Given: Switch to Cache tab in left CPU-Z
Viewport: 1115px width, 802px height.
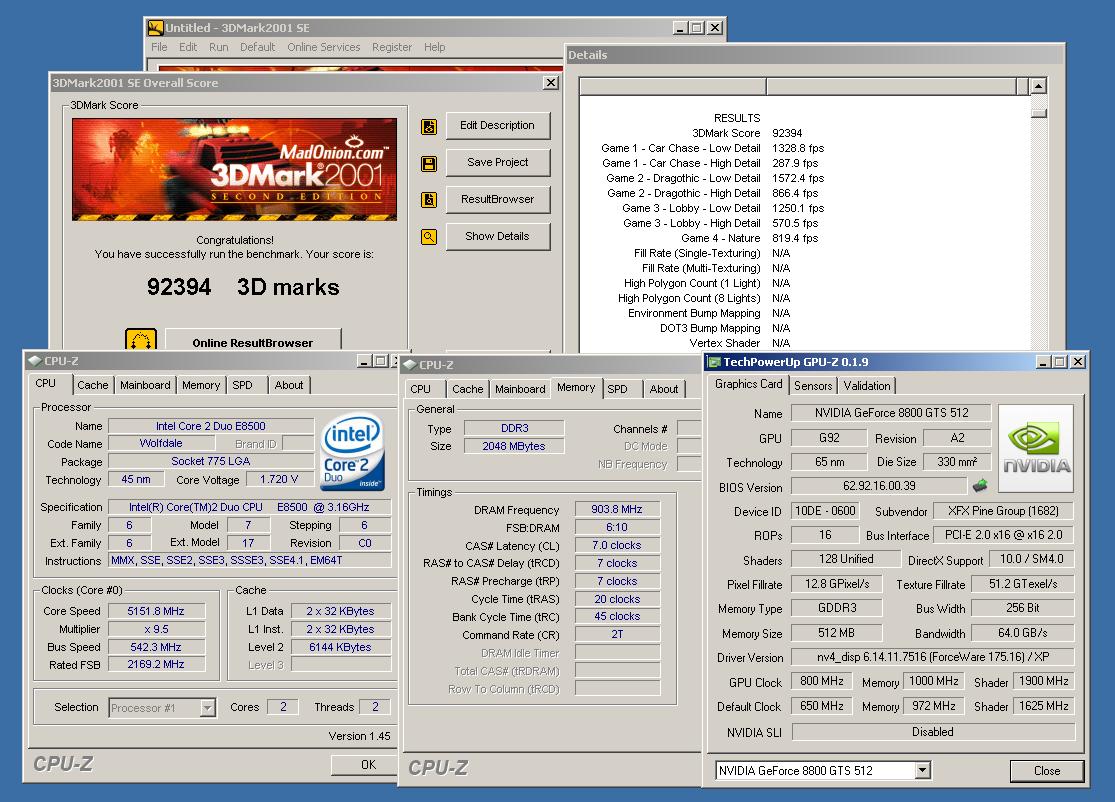Looking at the screenshot, I should (92, 385).
